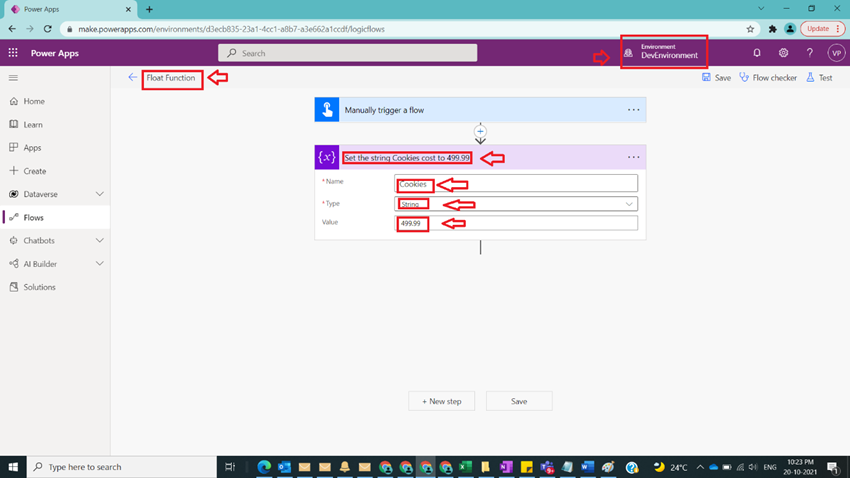Click the manual trigger hand icon
The height and width of the screenshot is (478, 850).
tap(327, 109)
